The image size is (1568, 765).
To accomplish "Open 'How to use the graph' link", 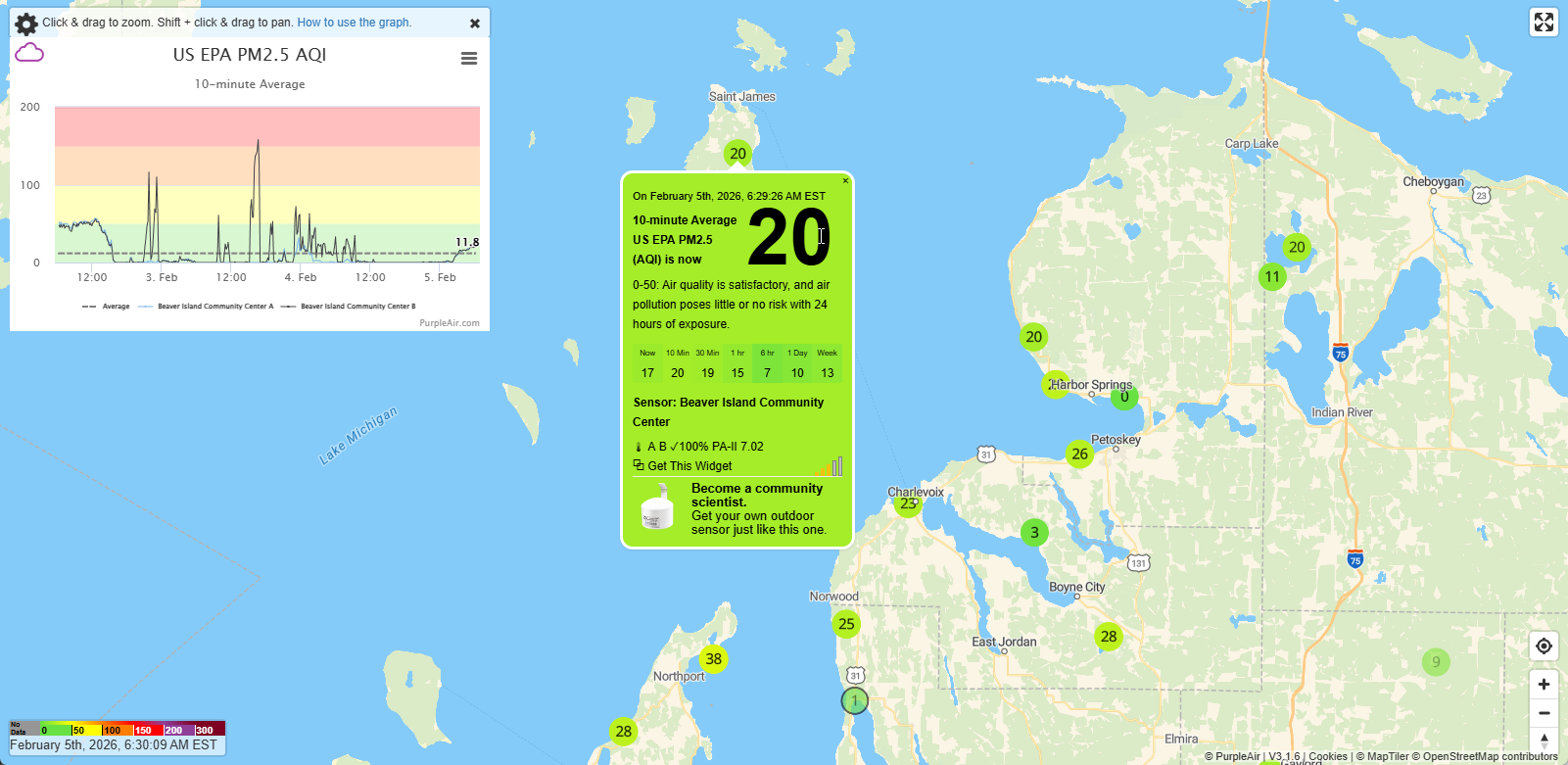I will point(354,23).
